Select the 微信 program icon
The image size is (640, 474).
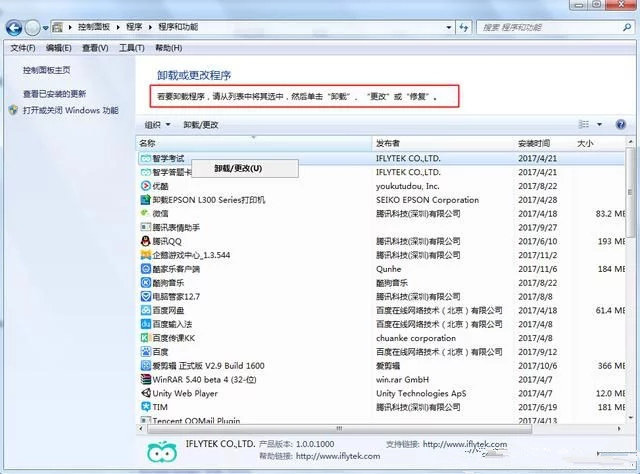(144, 213)
